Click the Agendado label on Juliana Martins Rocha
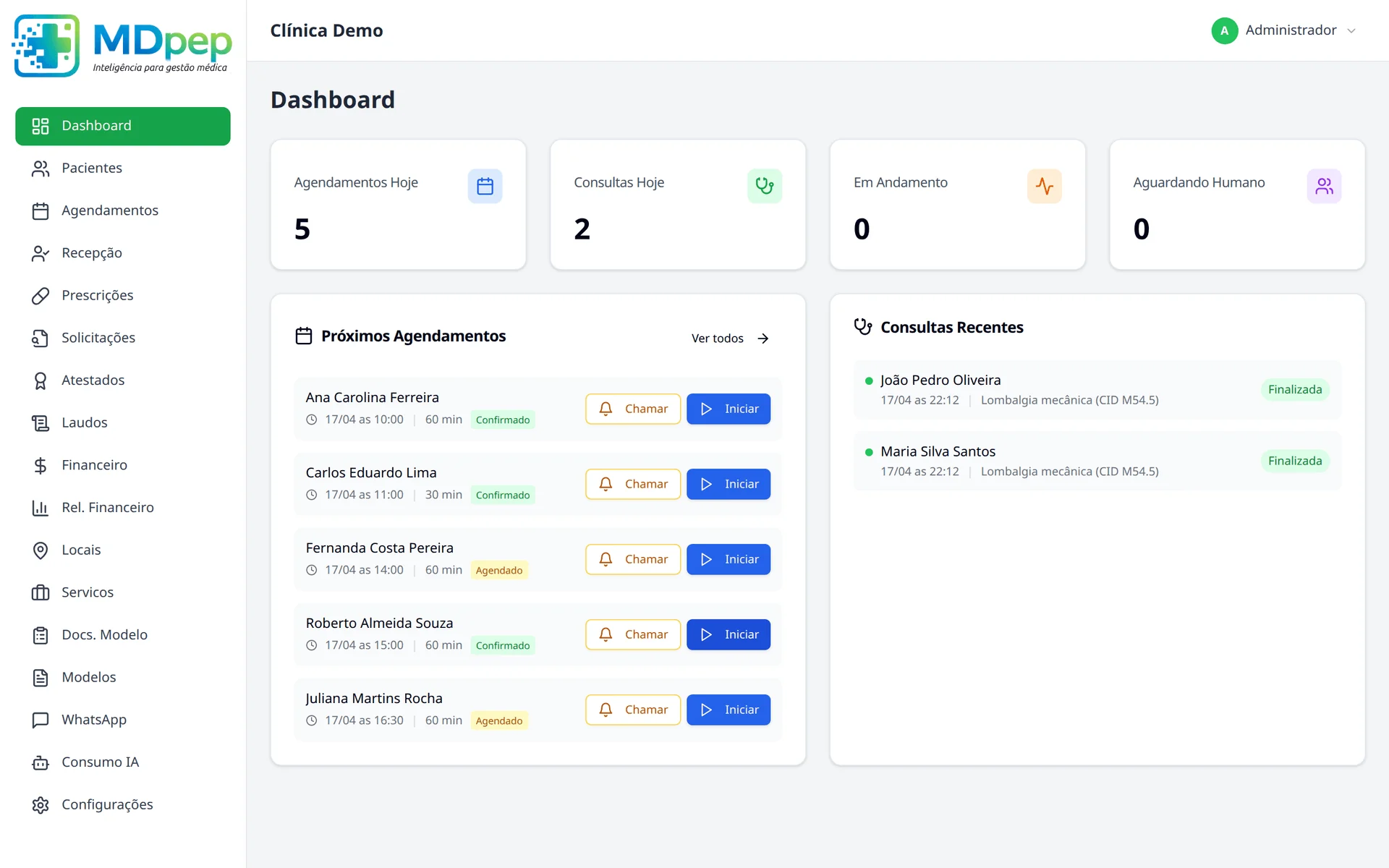 click(x=499, y=720)
